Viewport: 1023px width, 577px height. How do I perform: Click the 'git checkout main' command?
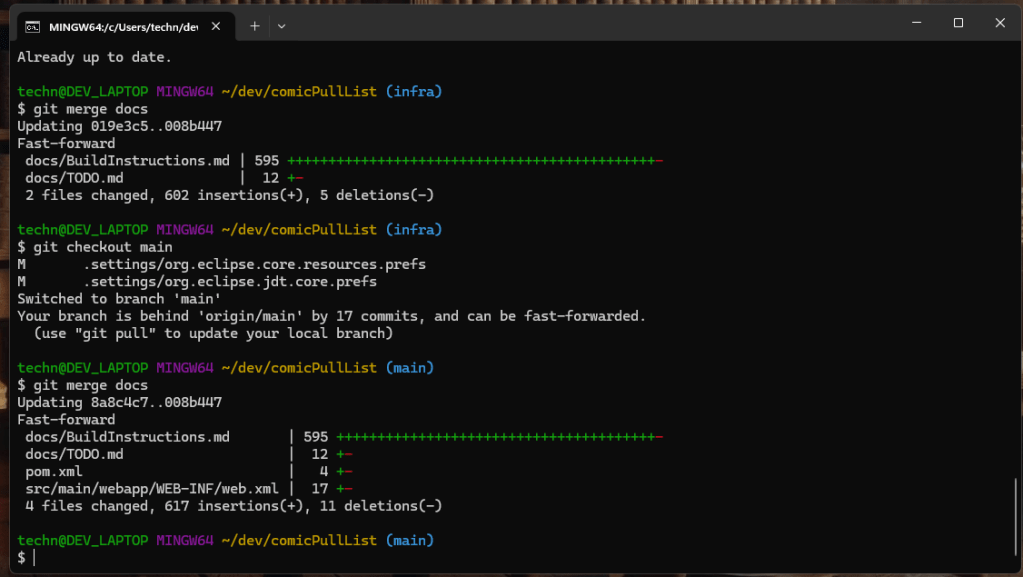pyautogui.click(x=103, y=247)
